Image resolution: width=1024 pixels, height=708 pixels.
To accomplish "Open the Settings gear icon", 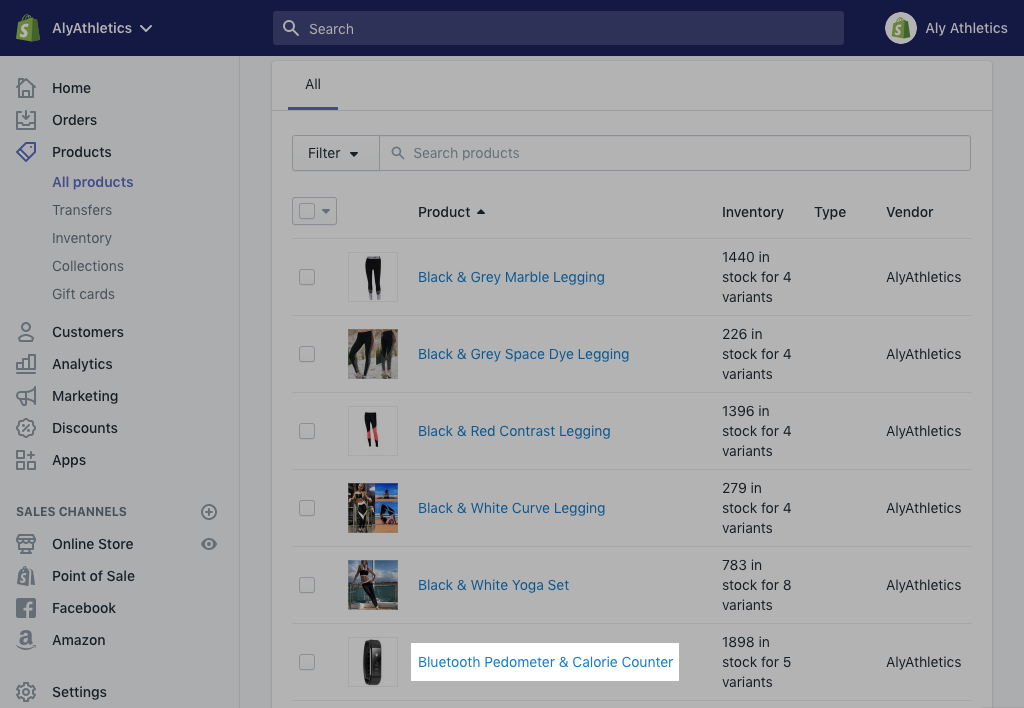I will pos(27,692).
